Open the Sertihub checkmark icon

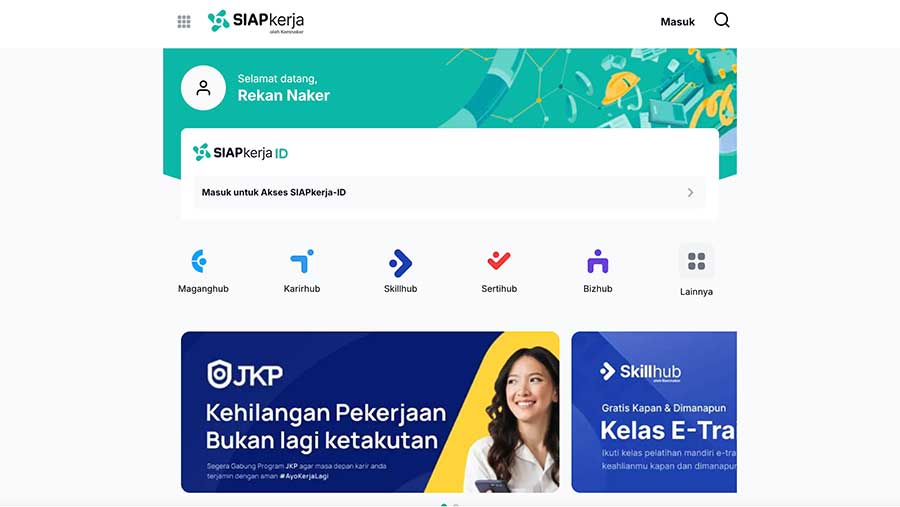pos(499,260)
